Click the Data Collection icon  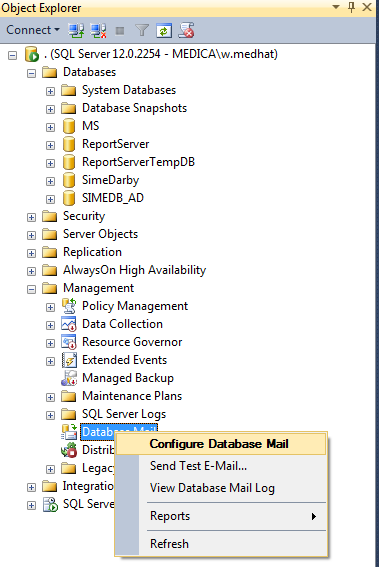pyautogui.click(x=69, y=324)
